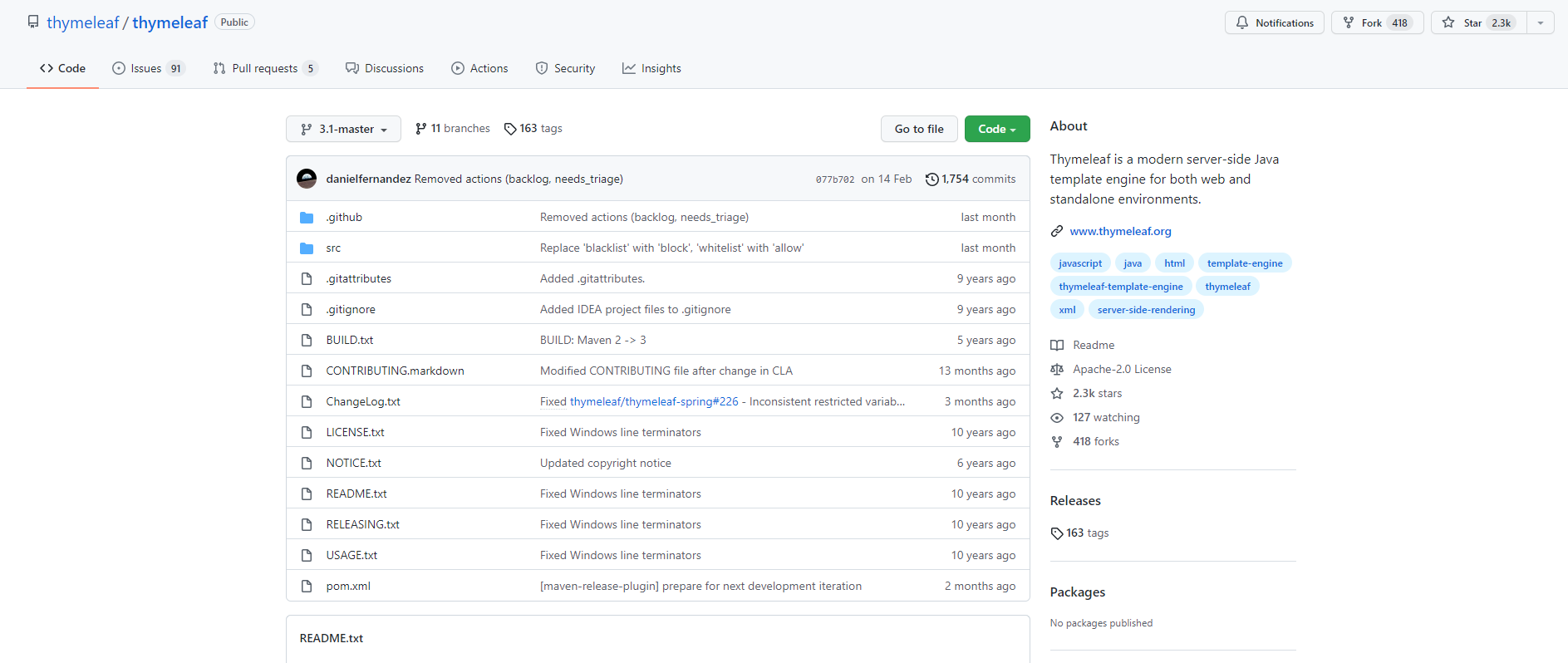Click the book icon next to Readme

point(1057,346)
